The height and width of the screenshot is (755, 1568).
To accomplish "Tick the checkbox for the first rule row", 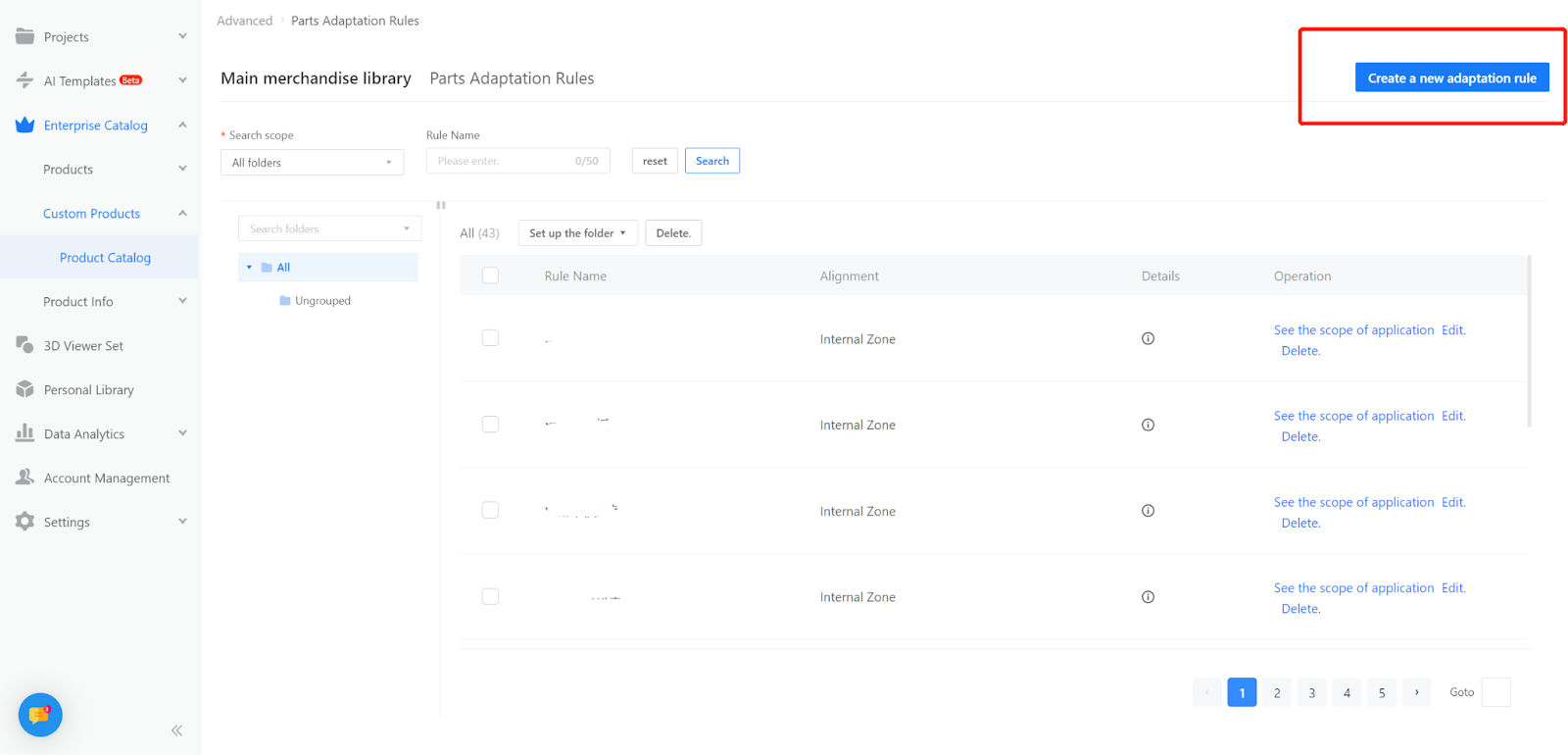I will click(x=490, y=338).
